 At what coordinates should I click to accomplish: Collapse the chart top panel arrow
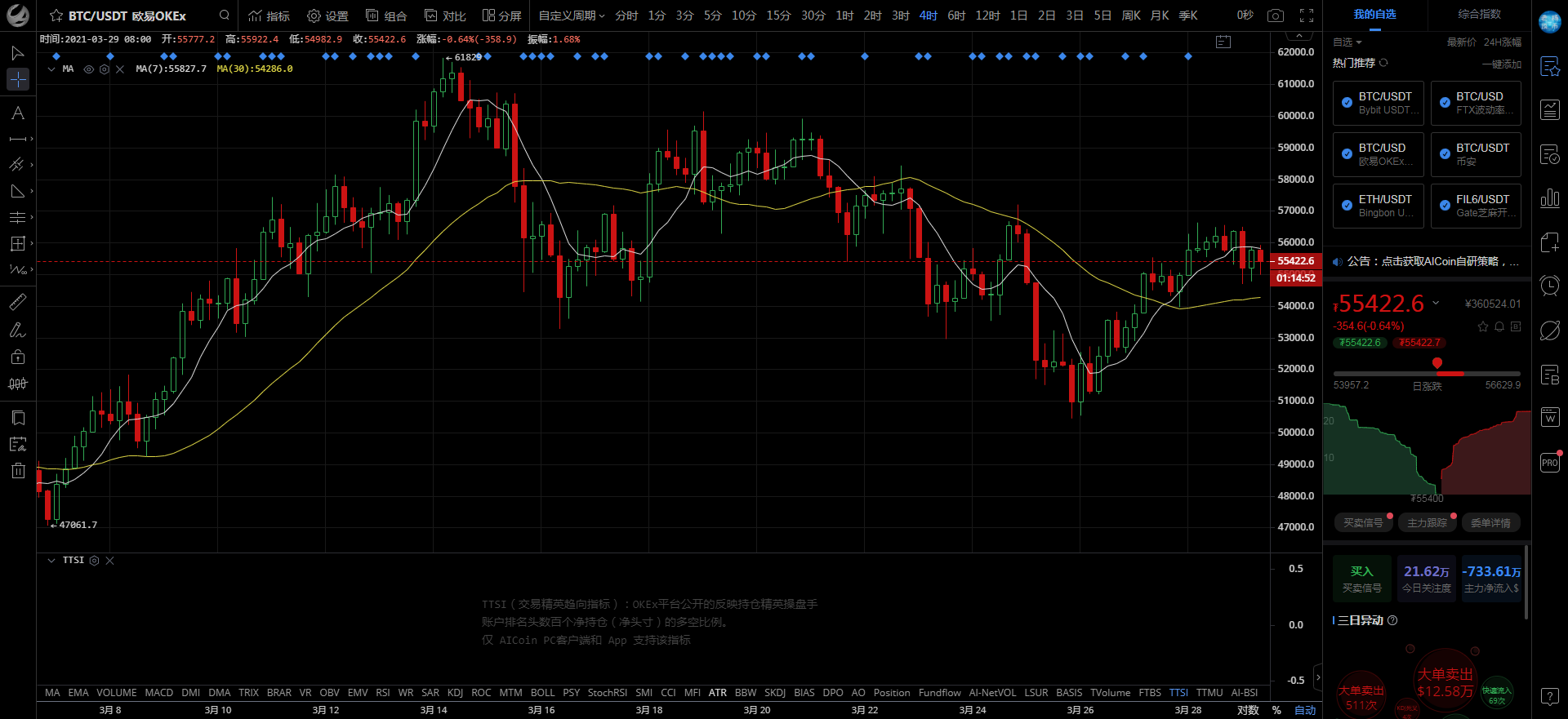click(x=1298, y=36)
